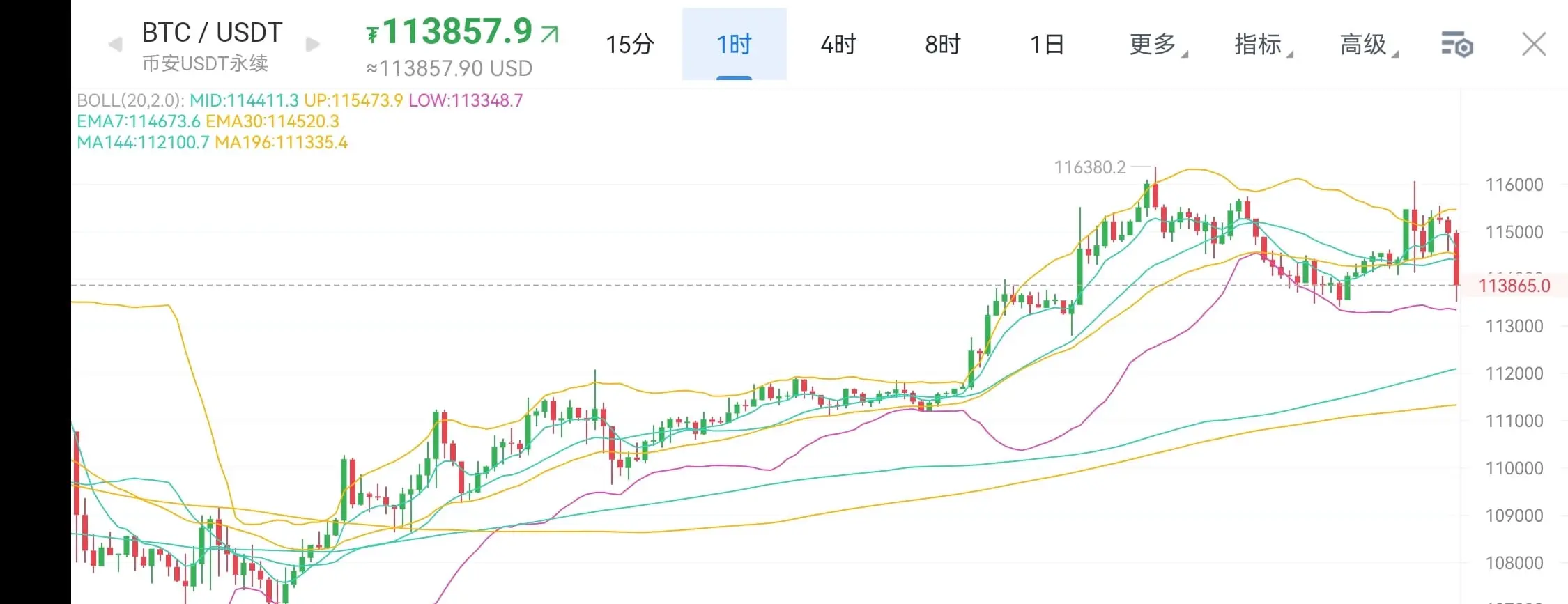Switch to 1日 timeframe
Viewport: 1568px width, 604px height.
(1047, 45)
